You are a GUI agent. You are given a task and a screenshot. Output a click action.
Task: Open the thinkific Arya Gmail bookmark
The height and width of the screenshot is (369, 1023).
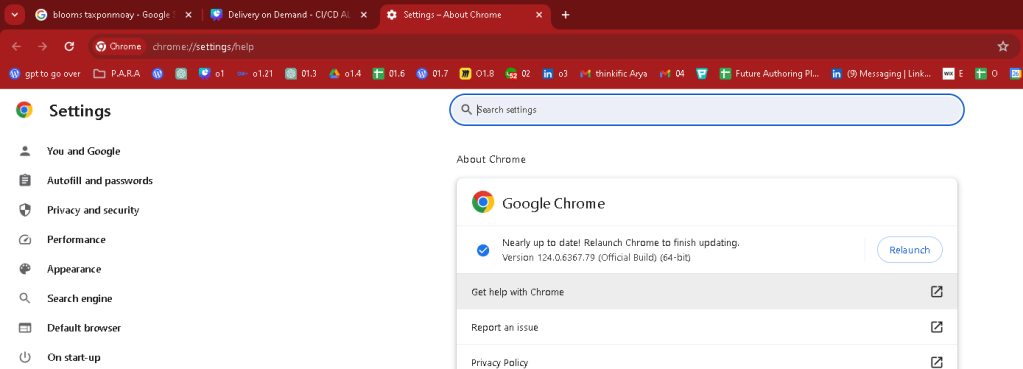614,74
